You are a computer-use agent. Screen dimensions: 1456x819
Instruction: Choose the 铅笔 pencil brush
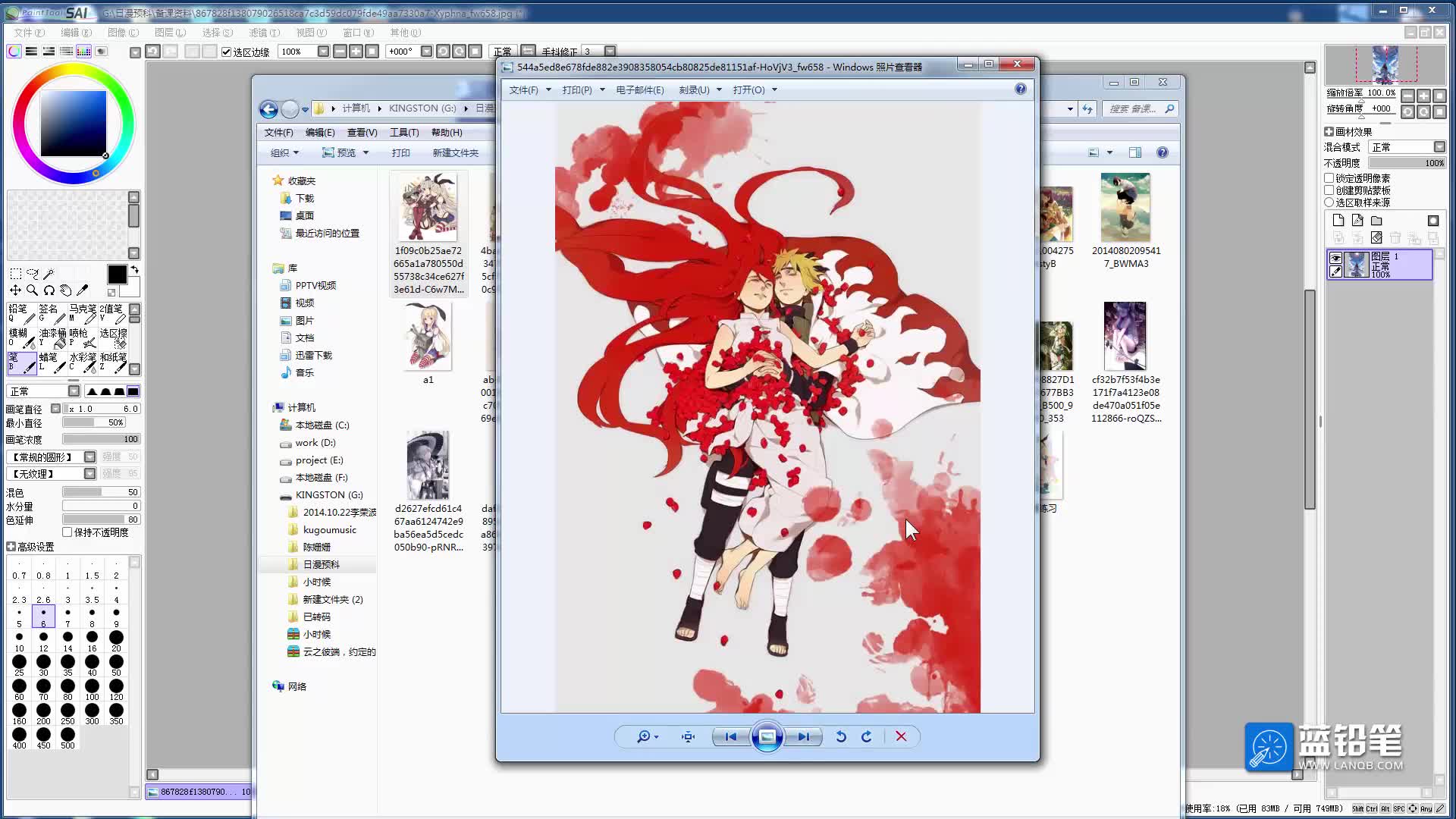(x=22, y=315)
